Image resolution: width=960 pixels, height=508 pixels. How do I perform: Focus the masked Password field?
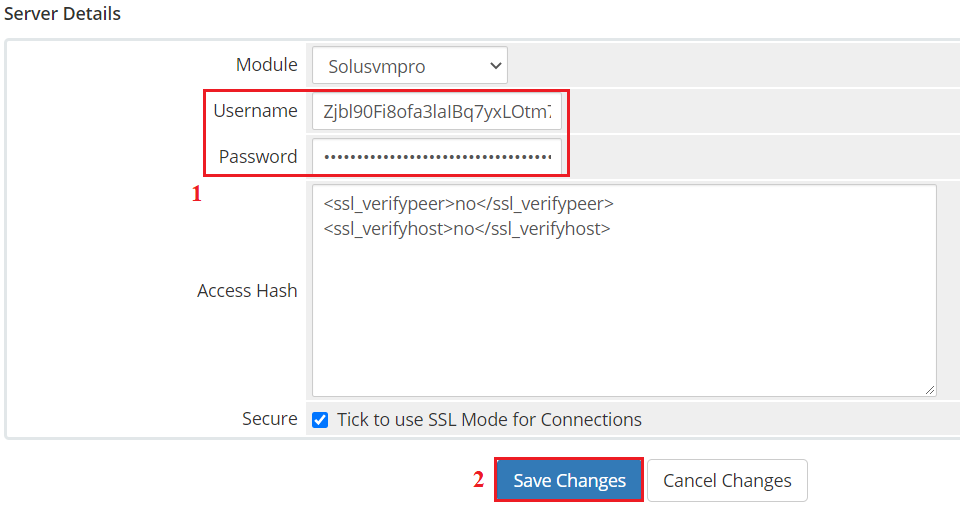pyautogui.click(x=436, y=157)
